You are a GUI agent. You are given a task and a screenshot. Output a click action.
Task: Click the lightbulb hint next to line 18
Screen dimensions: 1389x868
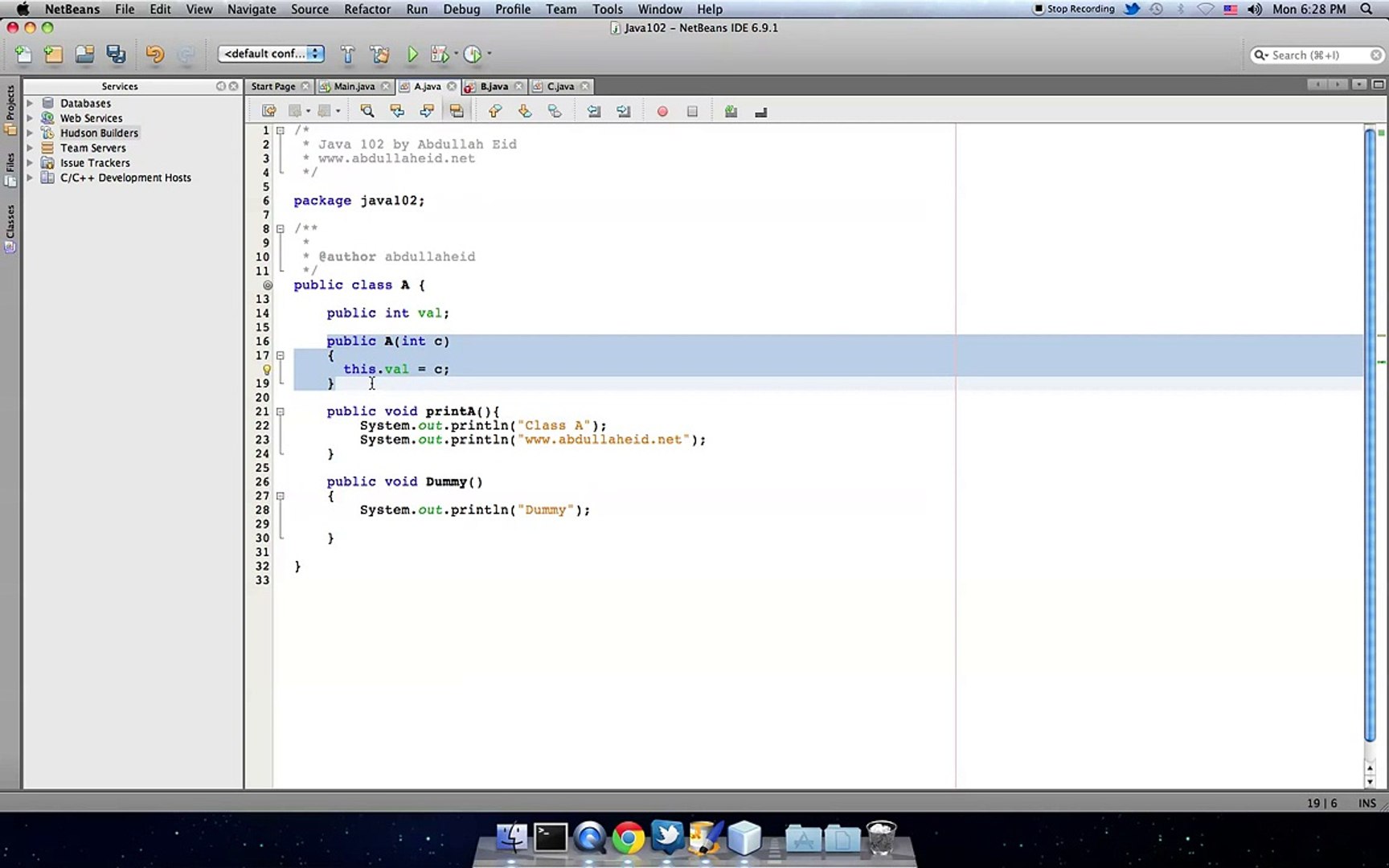[x=267, y=369]
